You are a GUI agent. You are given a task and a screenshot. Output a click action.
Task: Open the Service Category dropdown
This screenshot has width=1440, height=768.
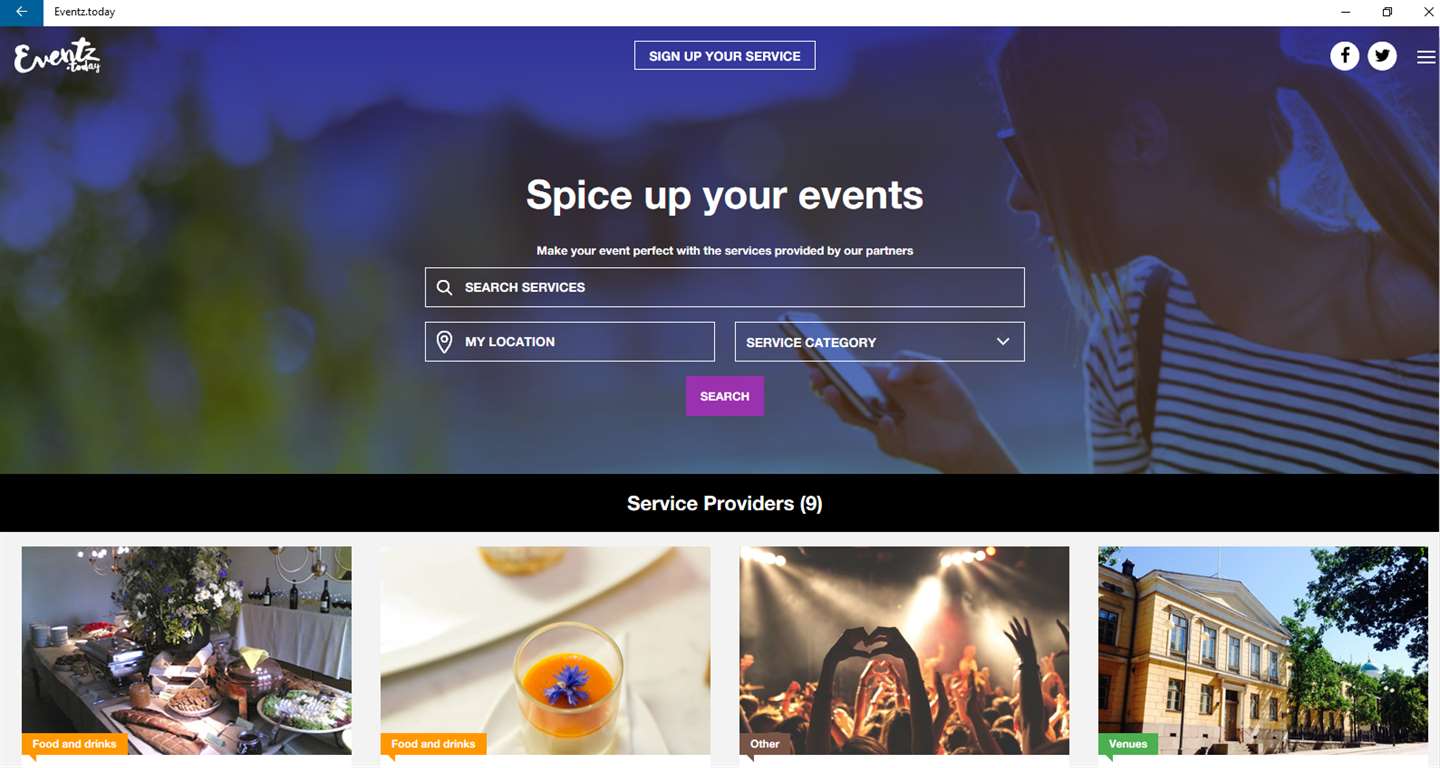coord(879,342)
